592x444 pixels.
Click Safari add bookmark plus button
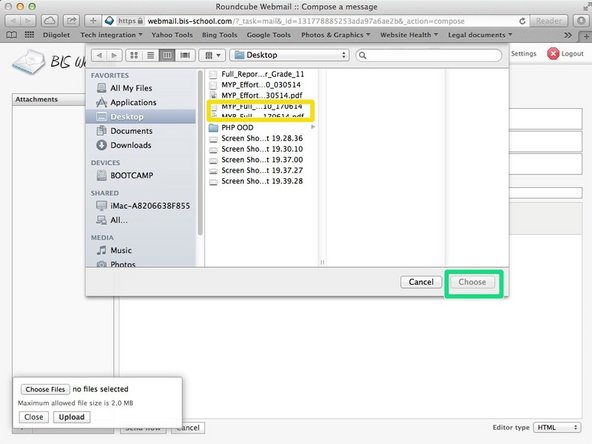93,21
